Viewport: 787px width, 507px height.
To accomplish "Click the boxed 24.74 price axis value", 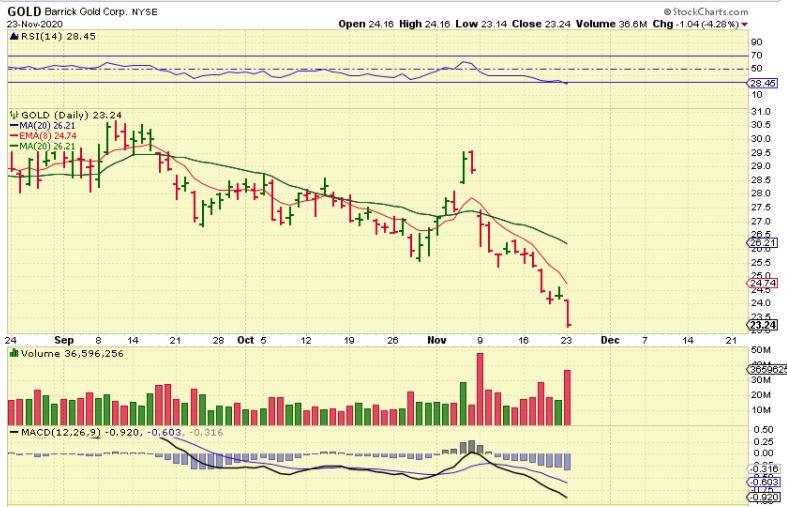I will (x=763, y=284).
